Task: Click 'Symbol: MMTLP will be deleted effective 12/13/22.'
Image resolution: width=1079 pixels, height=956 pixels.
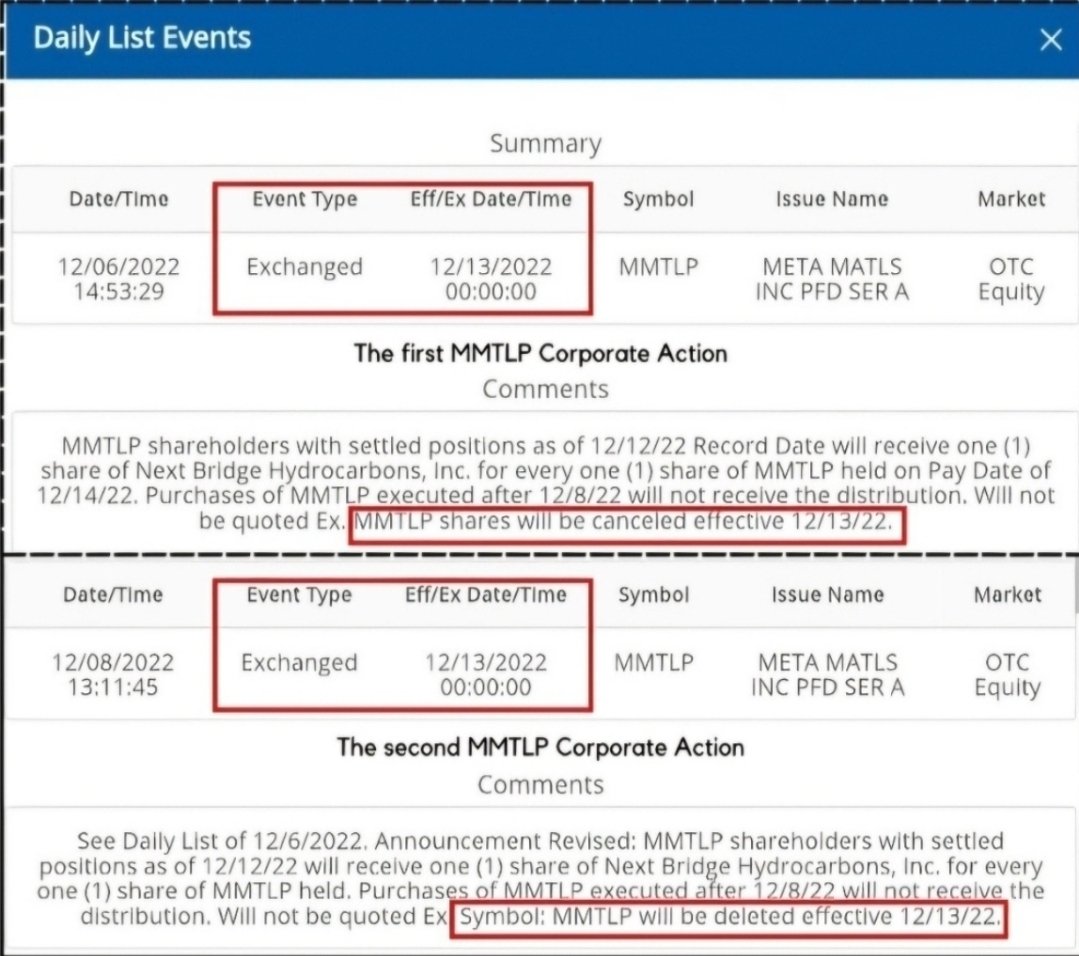Action: coord(729,917)
